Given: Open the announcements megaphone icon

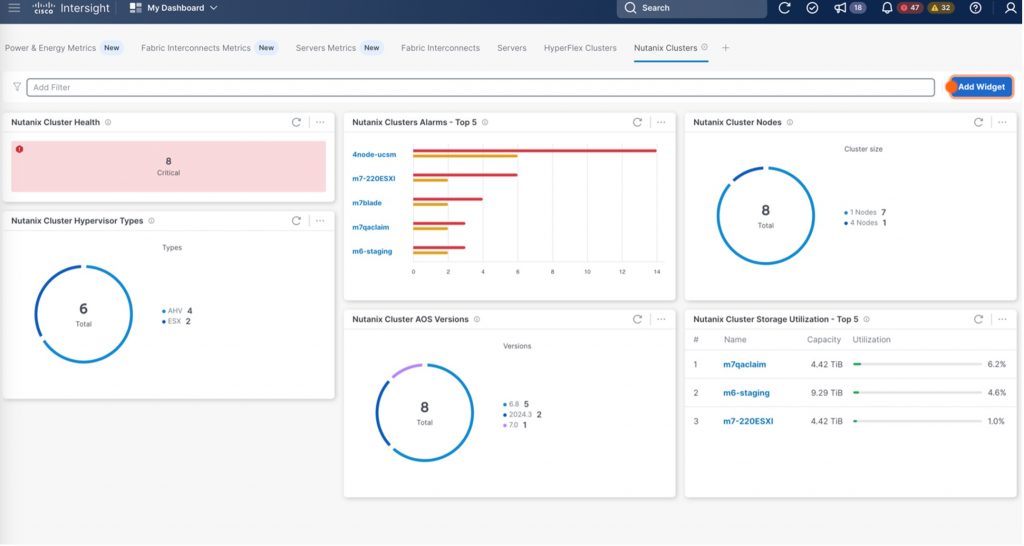Looking at the screenshot, I should coord(839,8).
